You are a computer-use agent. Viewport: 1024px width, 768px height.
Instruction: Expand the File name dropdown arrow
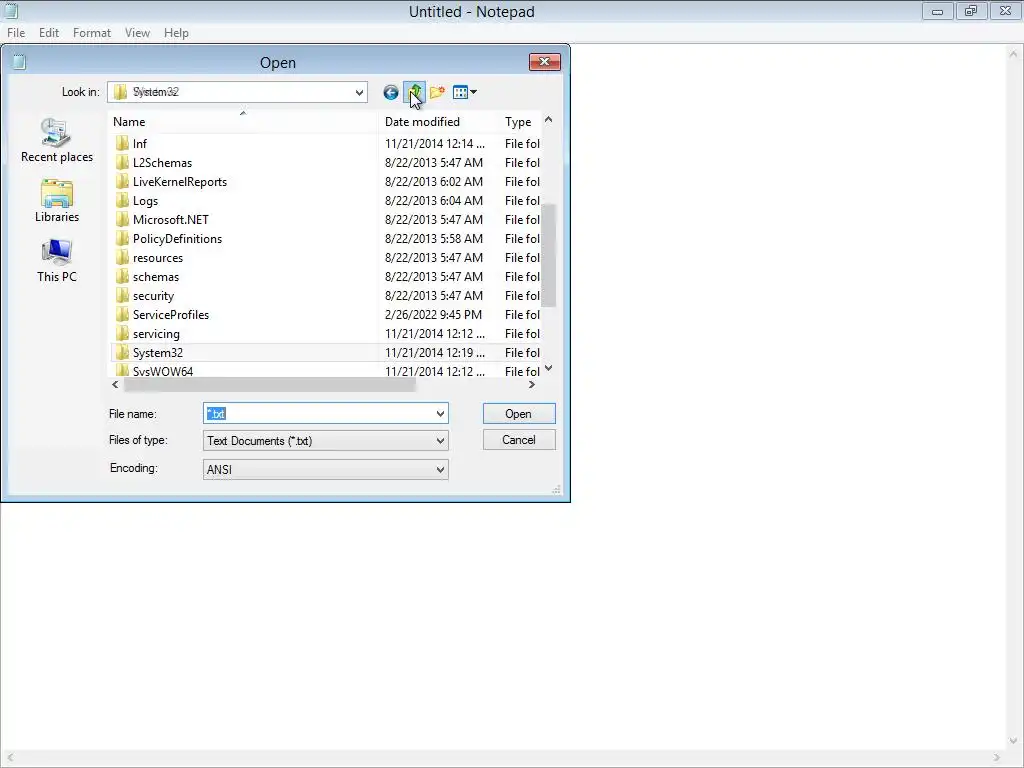[x=440, y=413]
